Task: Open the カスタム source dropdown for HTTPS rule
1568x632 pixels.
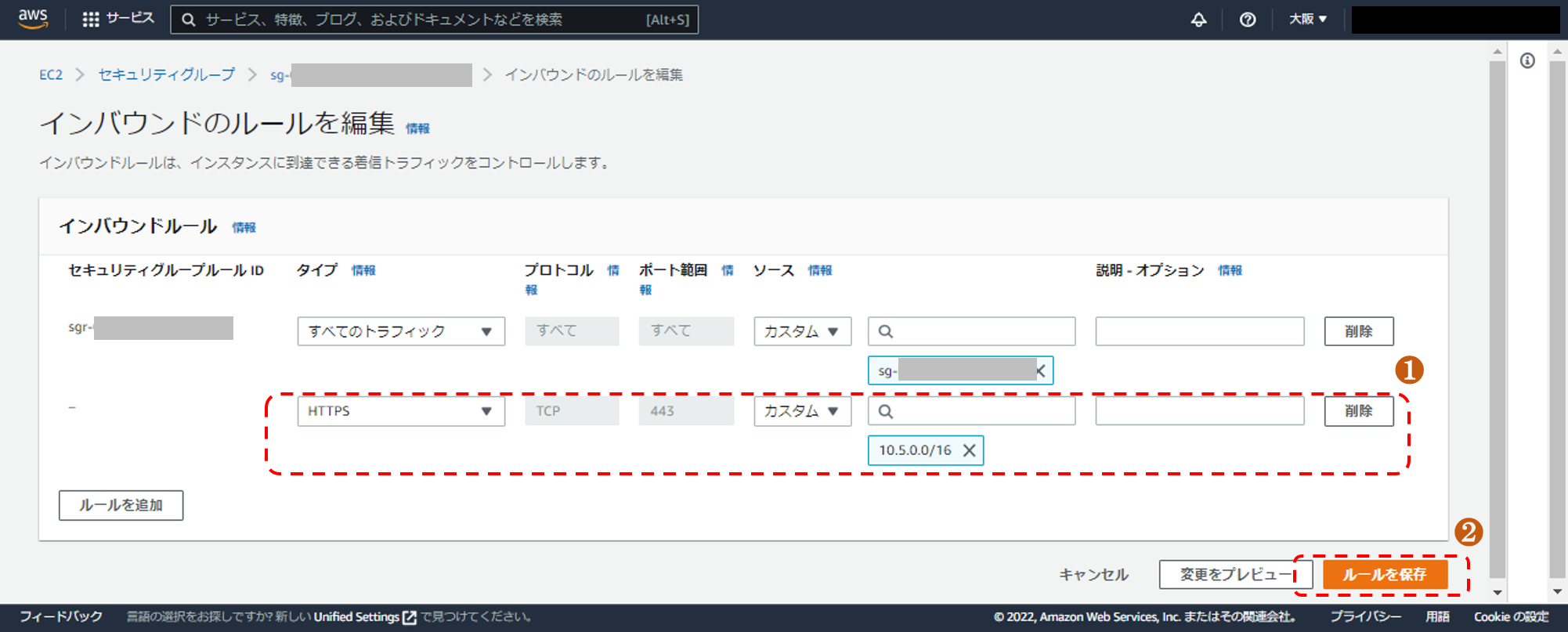Action: 801,411
